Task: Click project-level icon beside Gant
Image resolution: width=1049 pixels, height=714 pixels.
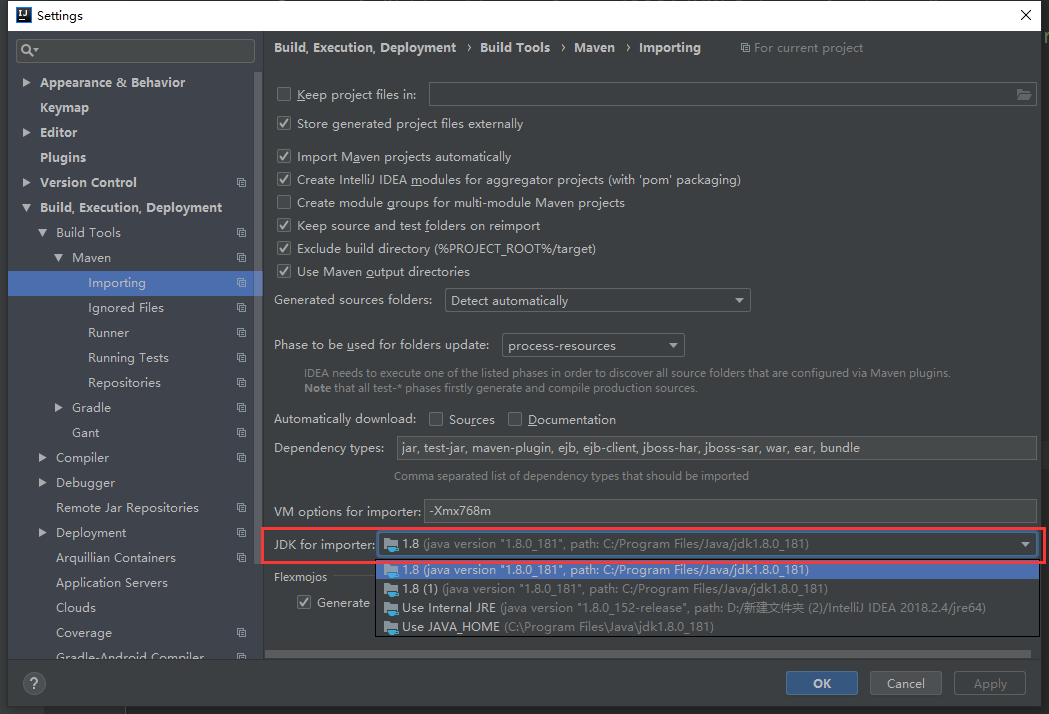Action: pyautogui.click(x=242, y=433)
